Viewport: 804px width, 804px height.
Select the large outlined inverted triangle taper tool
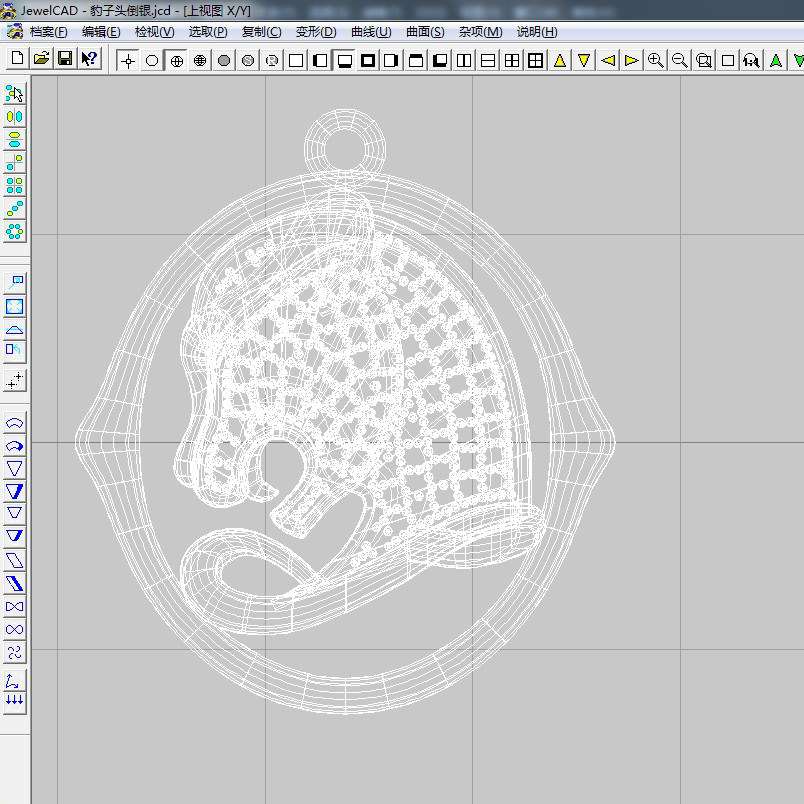[x=14, y=469]
